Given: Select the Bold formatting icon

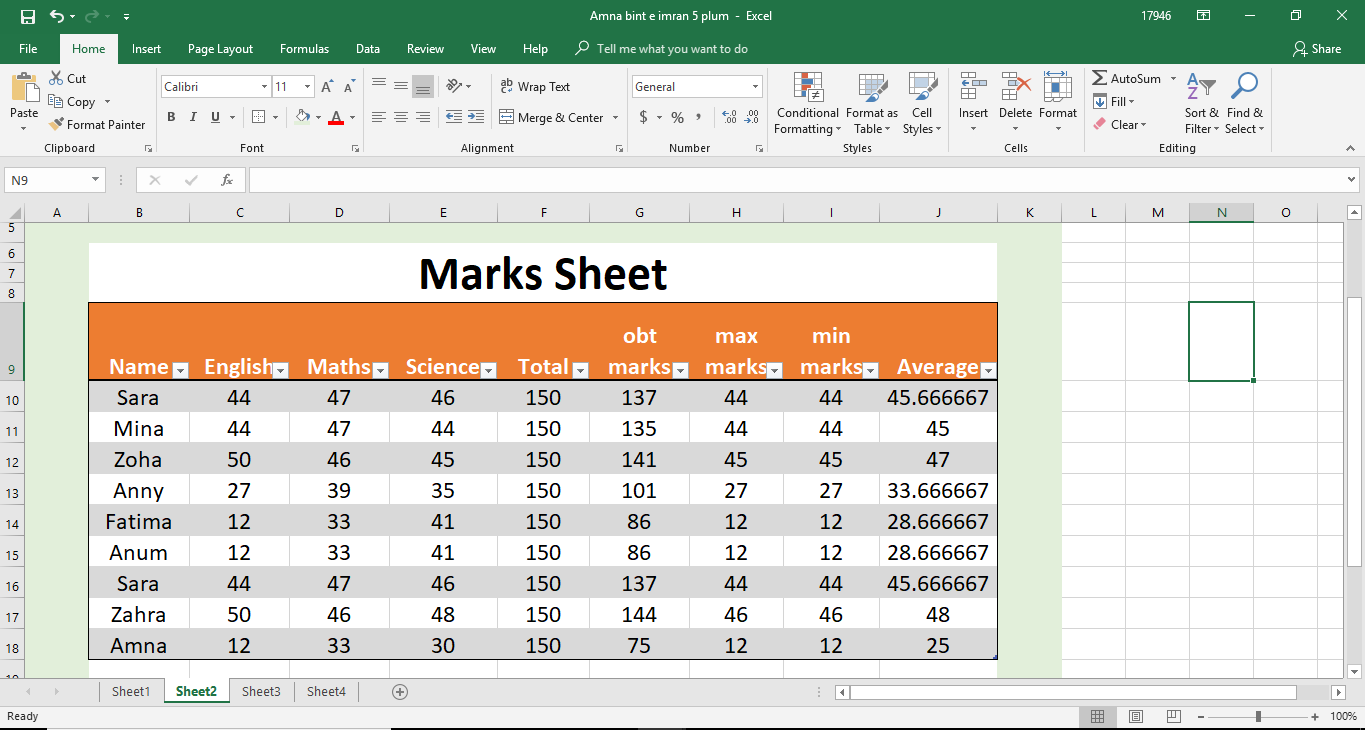Looking at the screenshot, I should pos(171,117).
